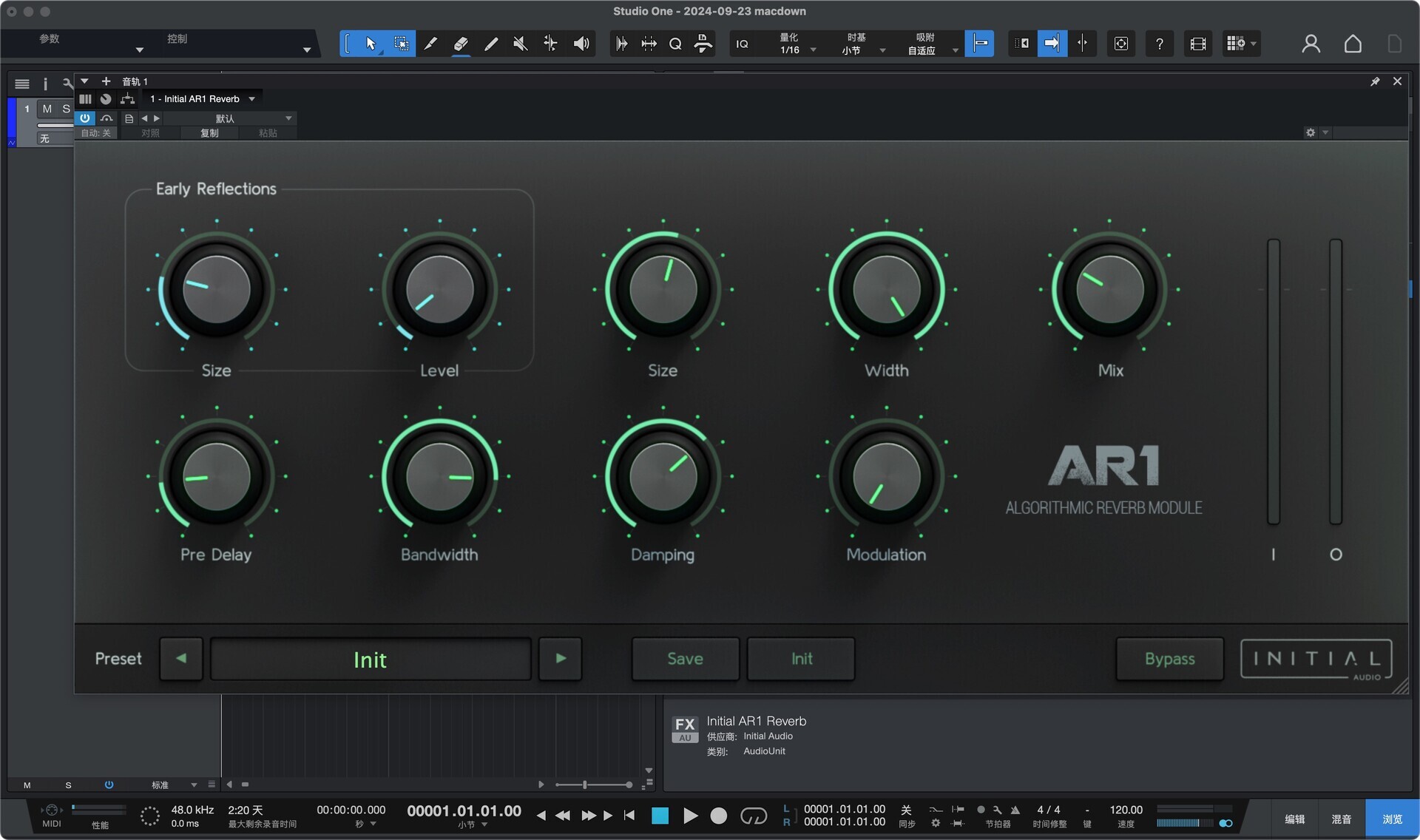Click the question mark help icon

coord(1159,44)
